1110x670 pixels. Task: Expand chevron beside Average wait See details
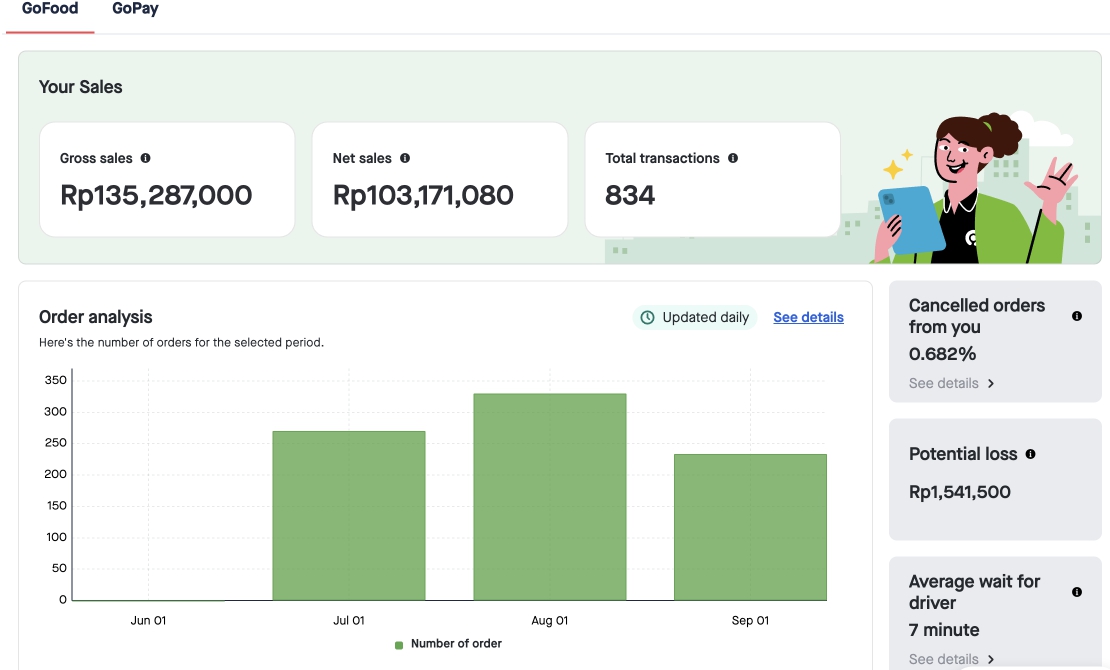(x=991, y=659)
